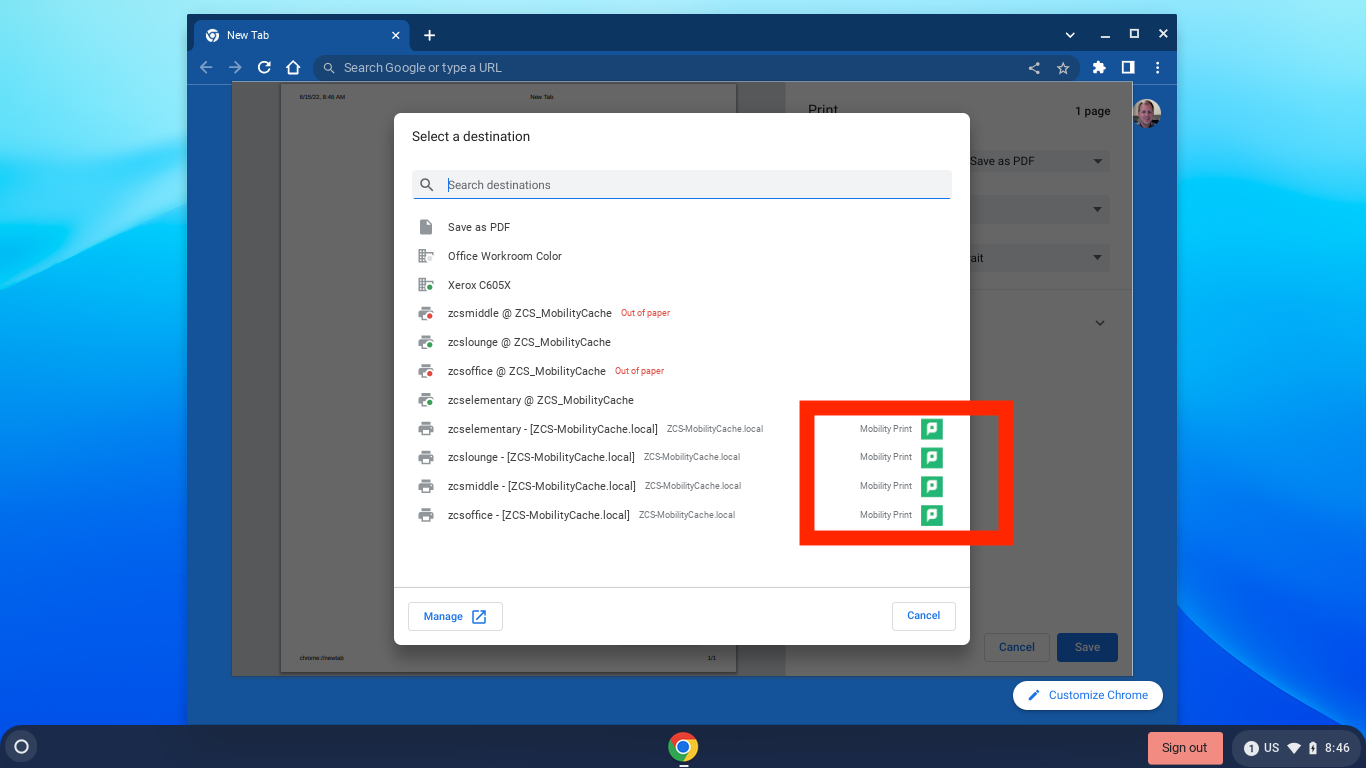Click Customize Chrome button
This screenshot has width=1366, height=768.
click(1087, 695)
